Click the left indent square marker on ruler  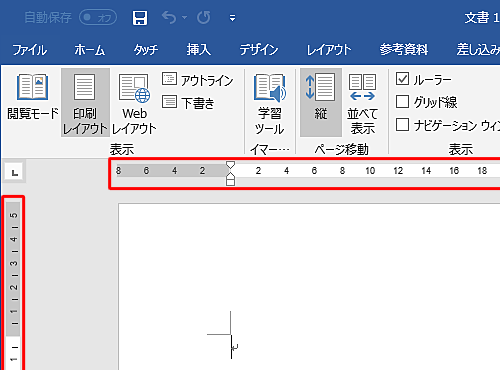230,182
